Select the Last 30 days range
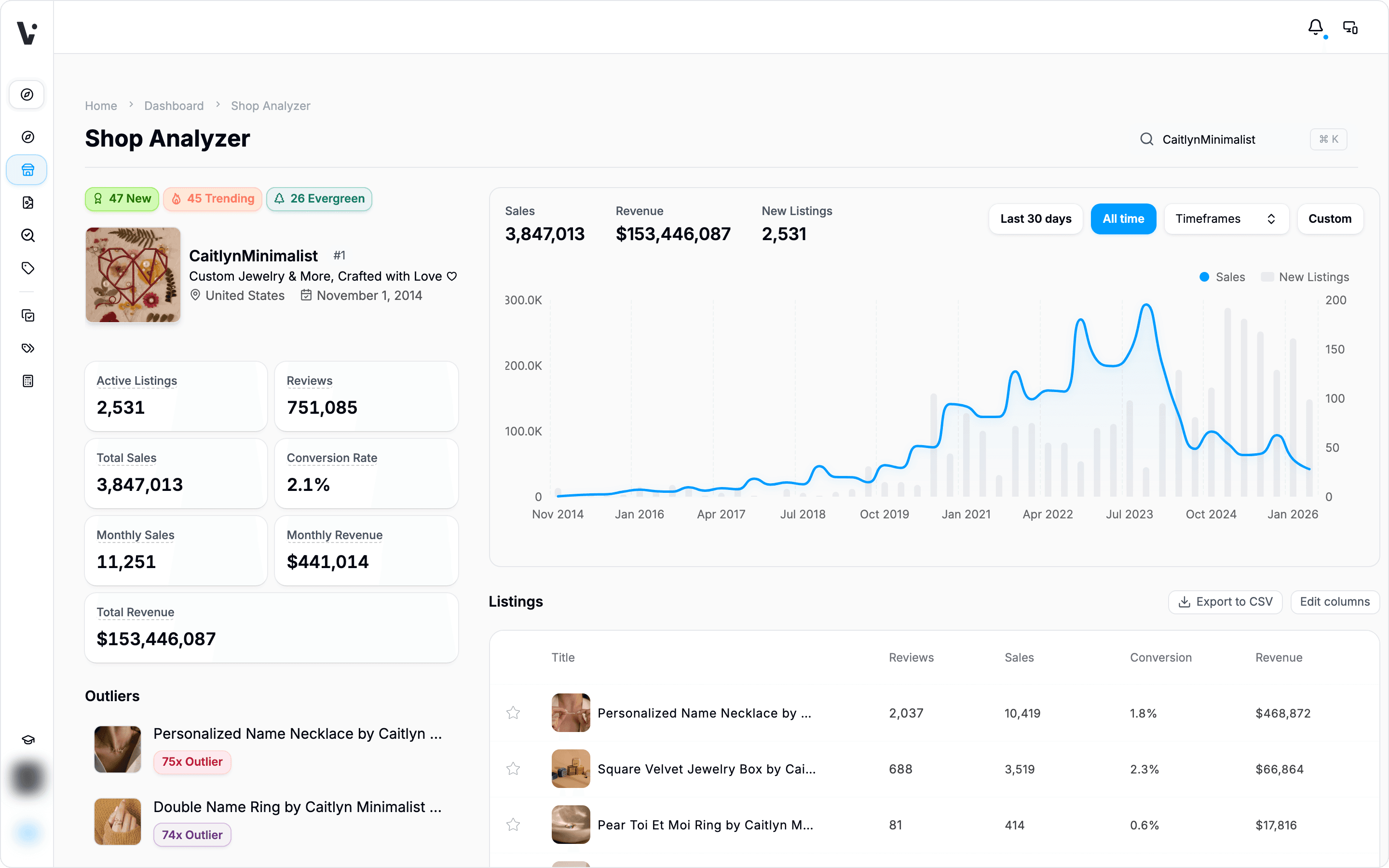 (x=1035, y=219)
